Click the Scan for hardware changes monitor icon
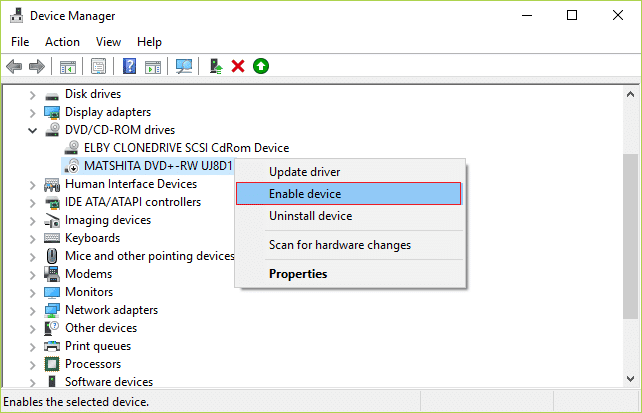Screen dimensions: 642x413 coord(184,66)
